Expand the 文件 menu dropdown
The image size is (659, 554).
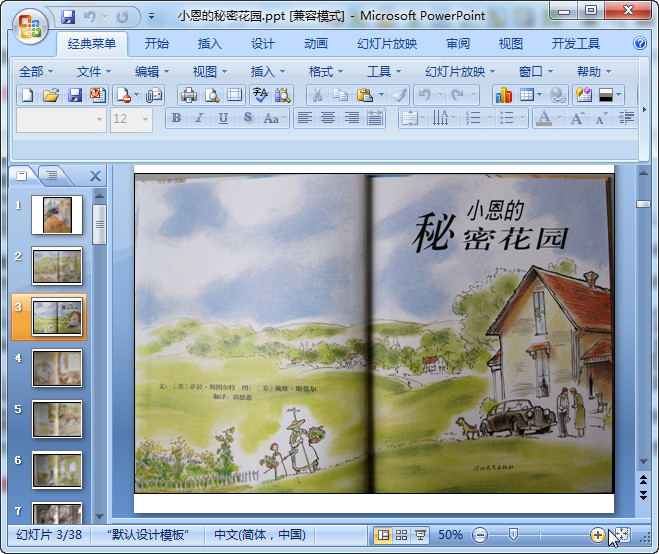94,71
